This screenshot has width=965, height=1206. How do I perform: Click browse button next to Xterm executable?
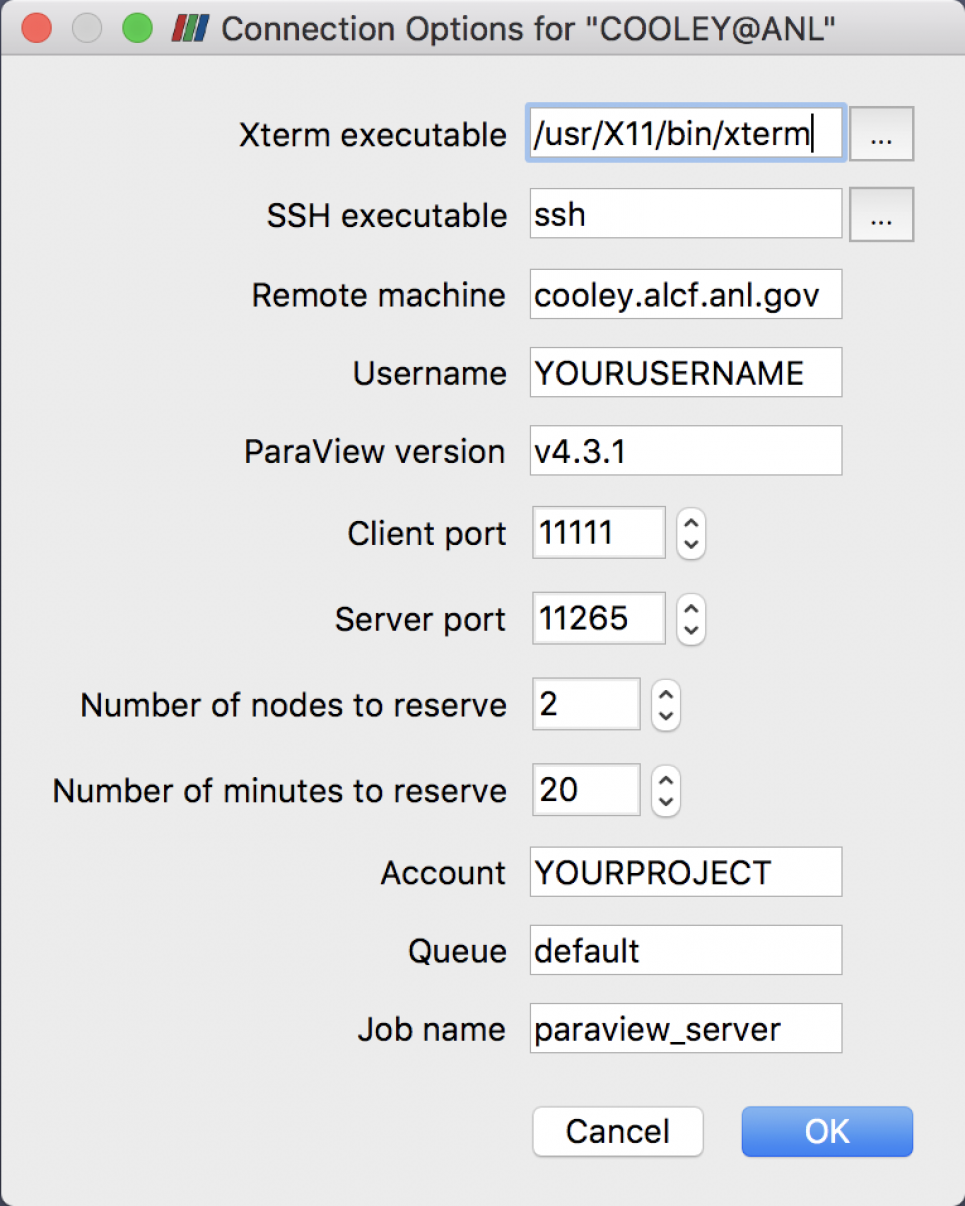[881, 135]
